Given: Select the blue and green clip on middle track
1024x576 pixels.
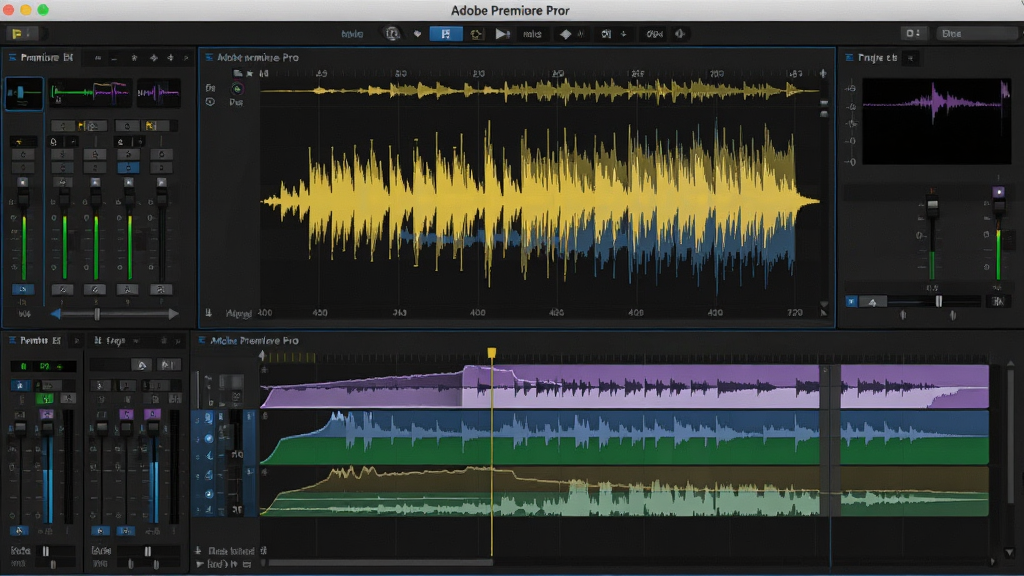Looking at the screenshot, I should (x=624, y=438).
